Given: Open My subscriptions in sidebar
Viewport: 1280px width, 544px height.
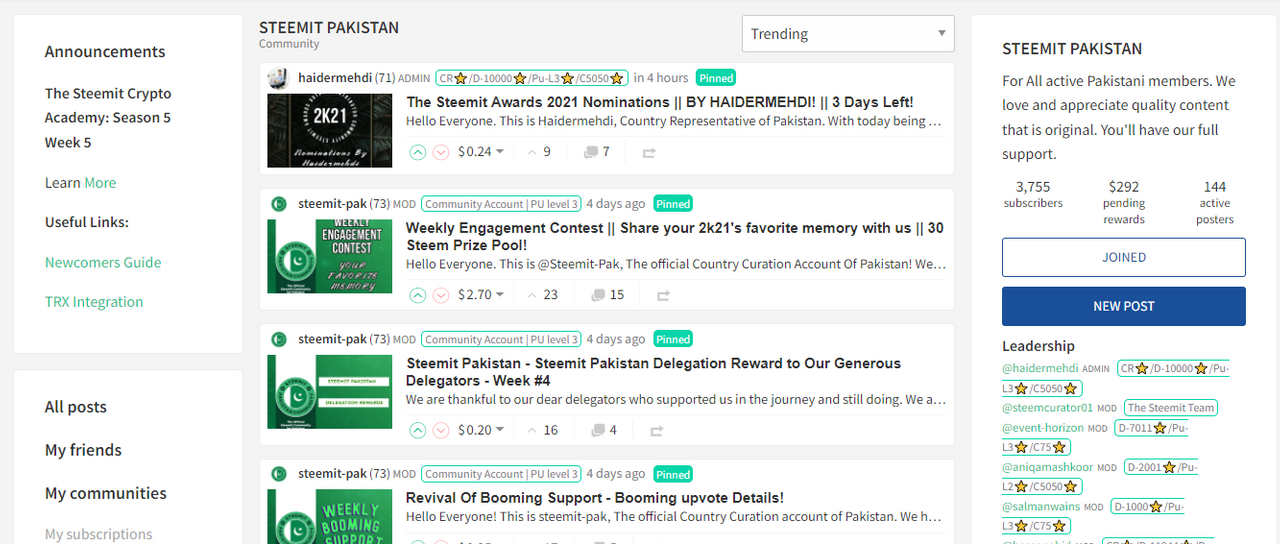Looking at the screenshot, I should pyautogui.click(x=99, y=534).
